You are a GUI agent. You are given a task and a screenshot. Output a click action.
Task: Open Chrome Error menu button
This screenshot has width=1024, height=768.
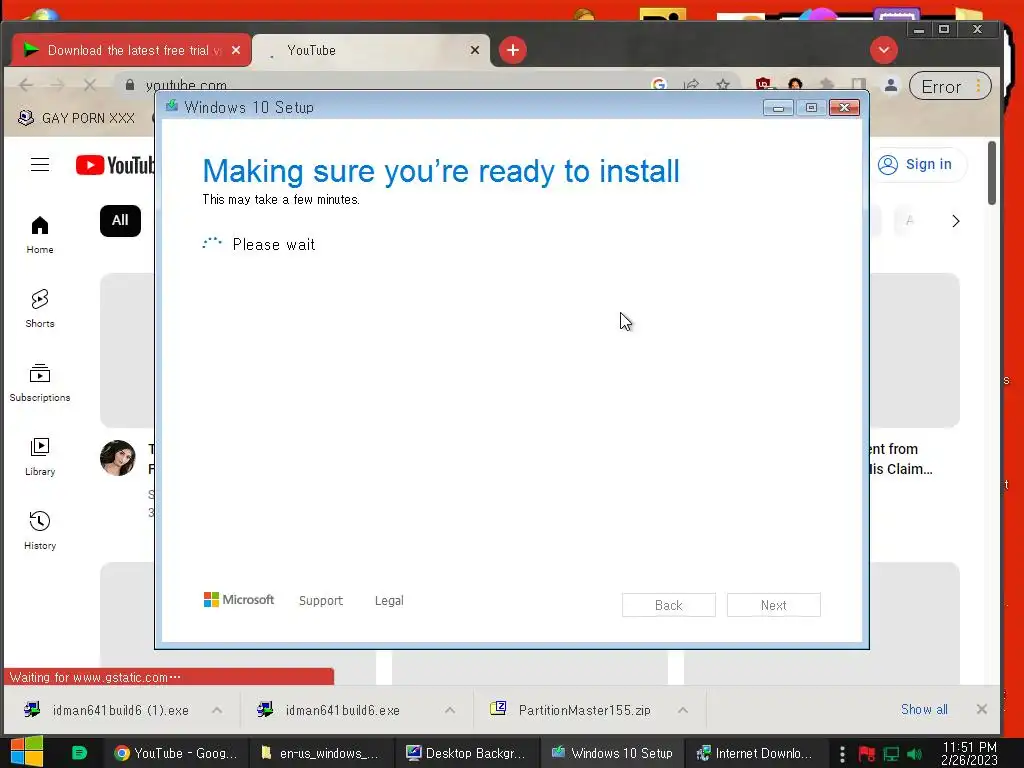(x=950, y=86)
